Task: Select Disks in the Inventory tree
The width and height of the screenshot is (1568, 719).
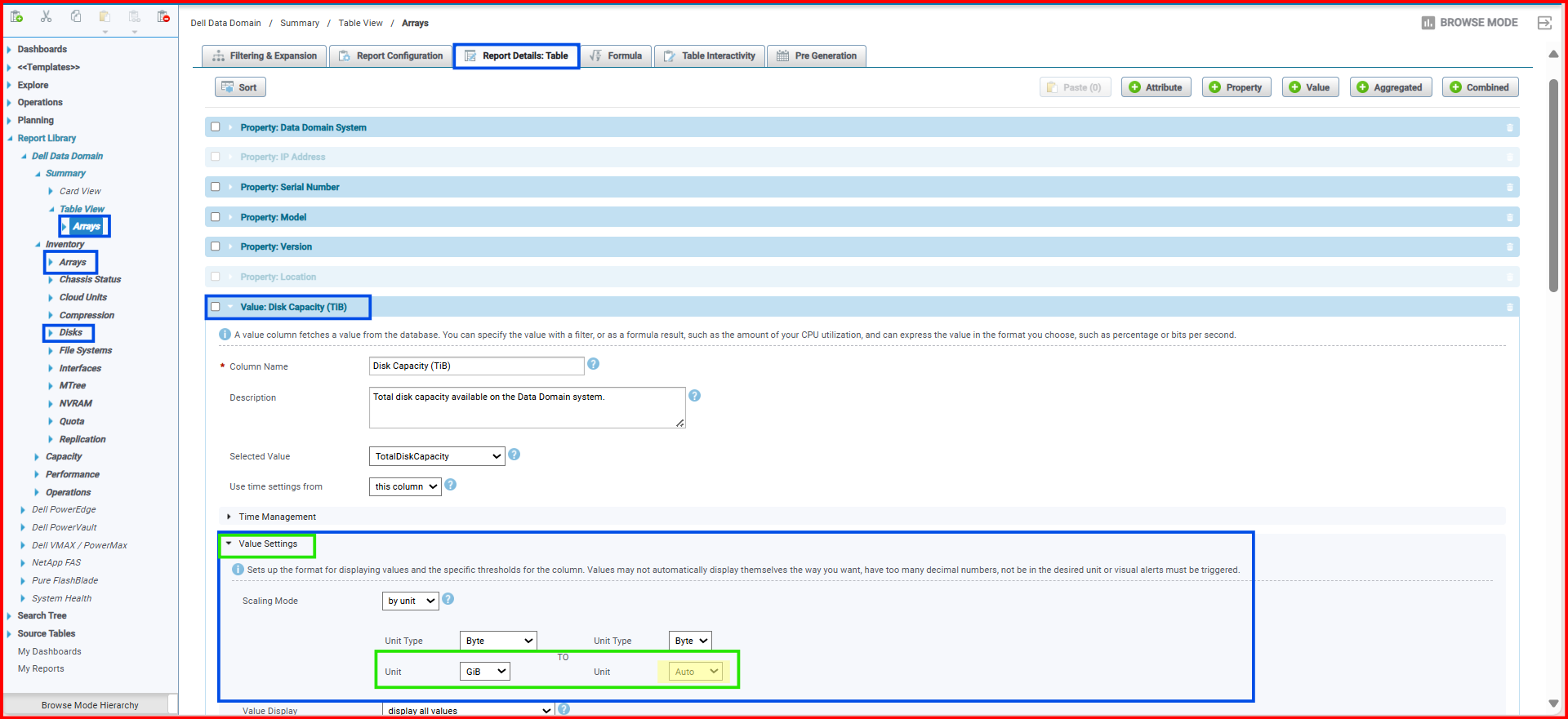Action: (x=70, y=332)
